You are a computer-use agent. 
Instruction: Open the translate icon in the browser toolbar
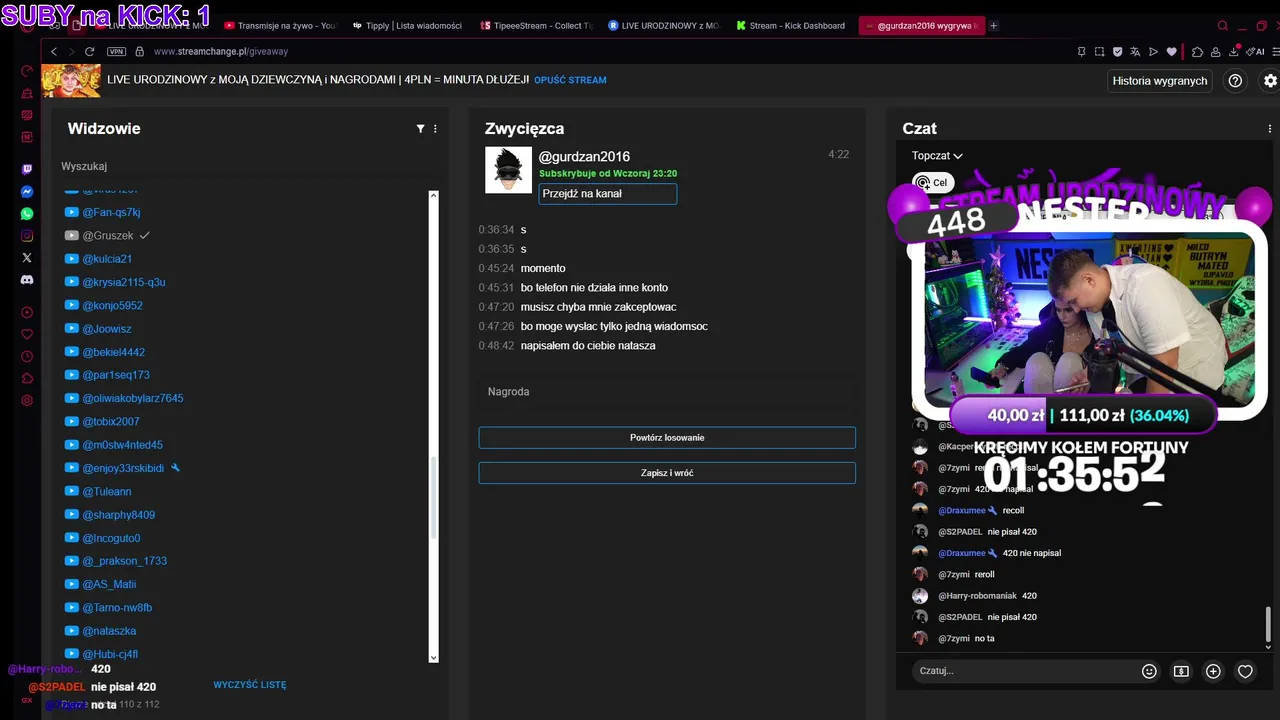tap(1135, 51)
